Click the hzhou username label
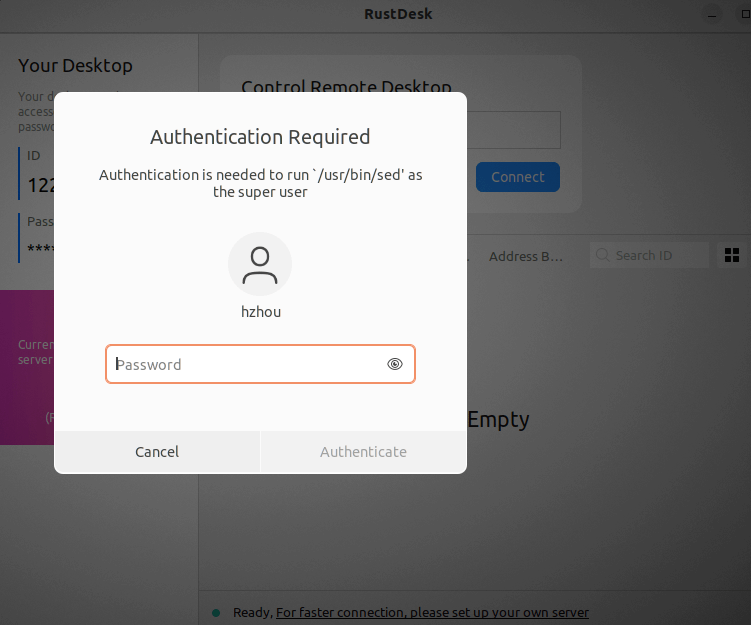The width and height of the screenshot is (751, 625). pyautogui.click(x=261, y=312)
